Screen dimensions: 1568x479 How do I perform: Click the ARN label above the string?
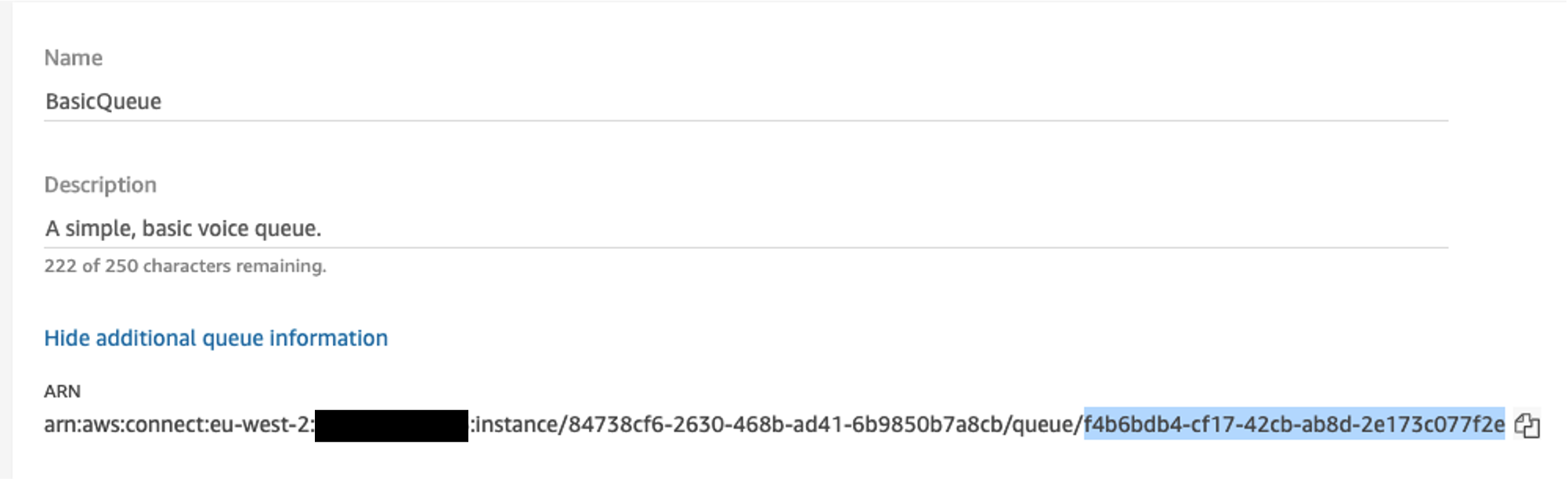pyautogui.click(x=62, y=391)
